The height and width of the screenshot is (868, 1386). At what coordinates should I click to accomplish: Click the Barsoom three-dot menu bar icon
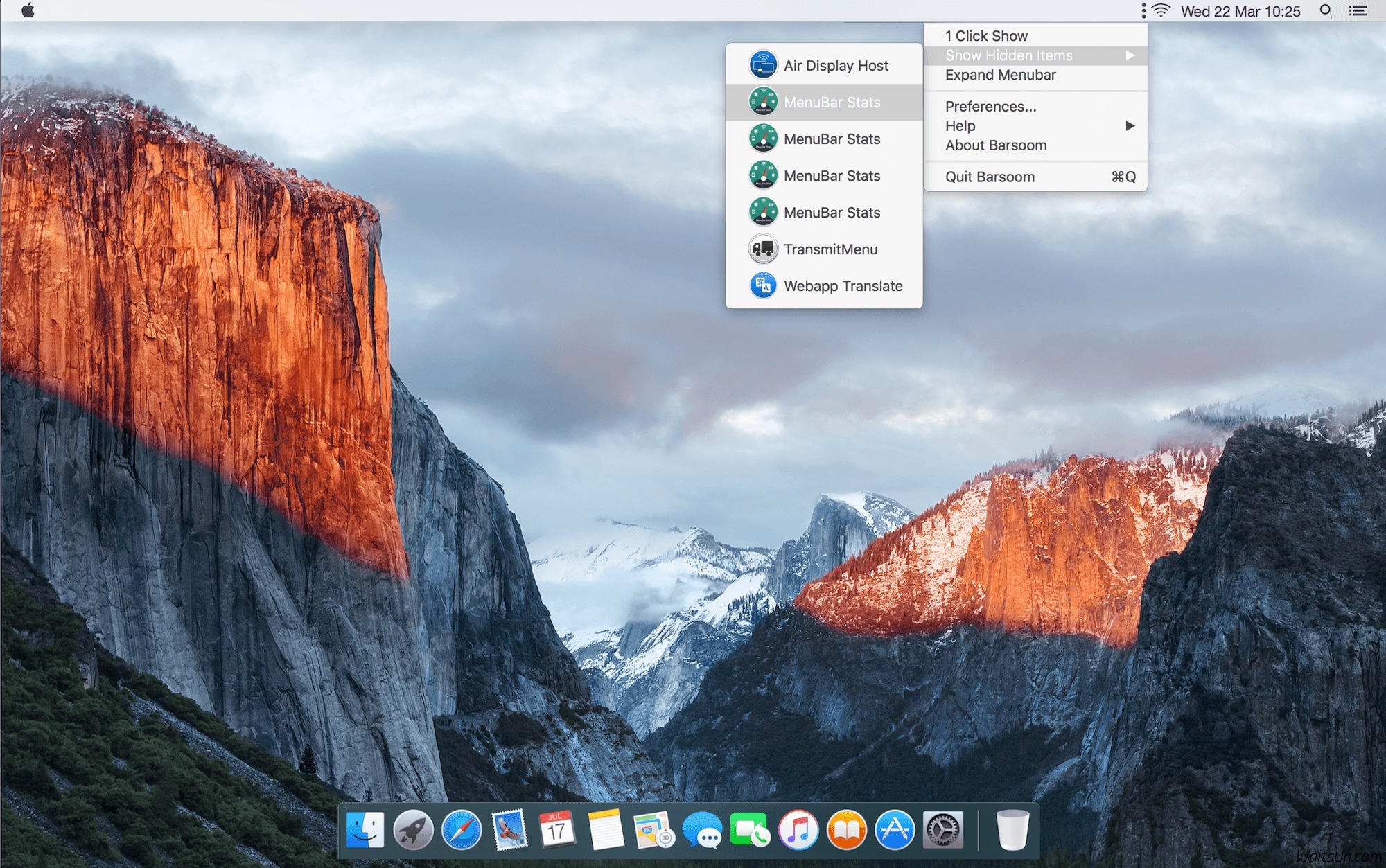1143,11
